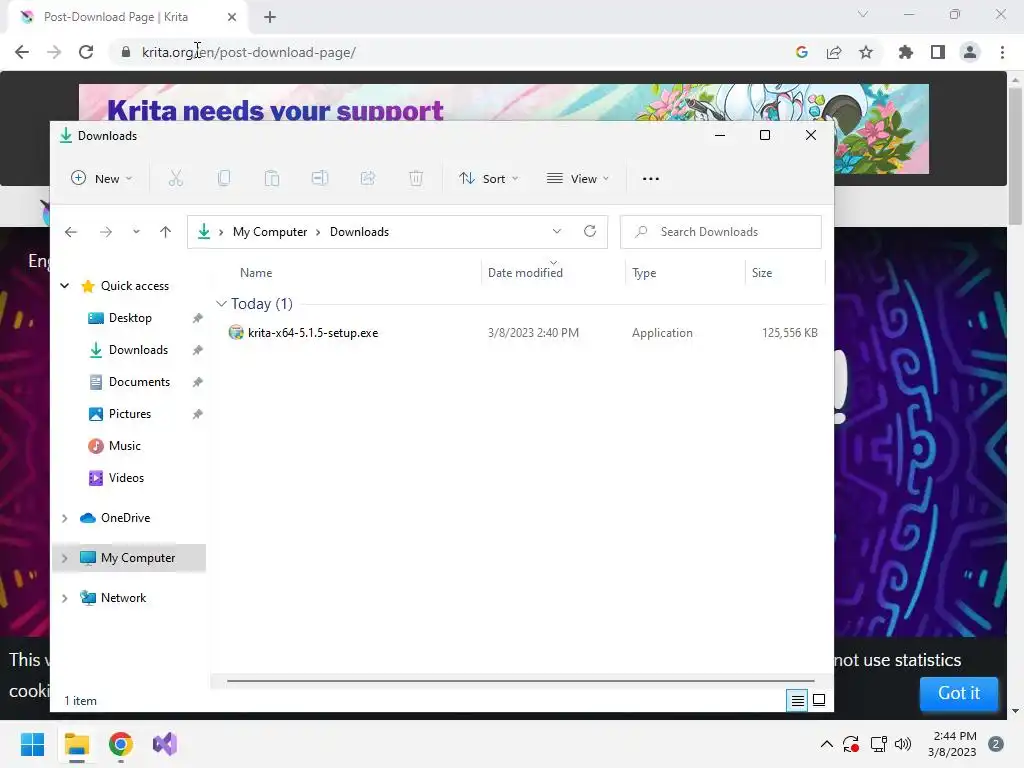Open File Explorer from taskbar
Viewport: 1024px width, 768px height.
76,744
